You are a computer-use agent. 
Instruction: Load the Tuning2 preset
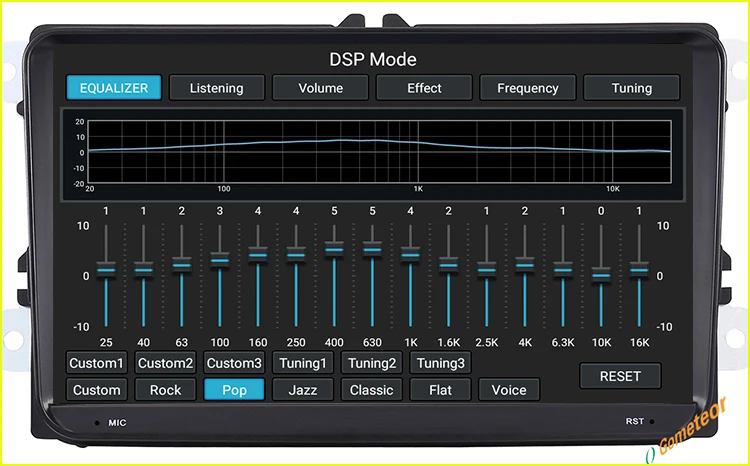(x=372, y=363)
